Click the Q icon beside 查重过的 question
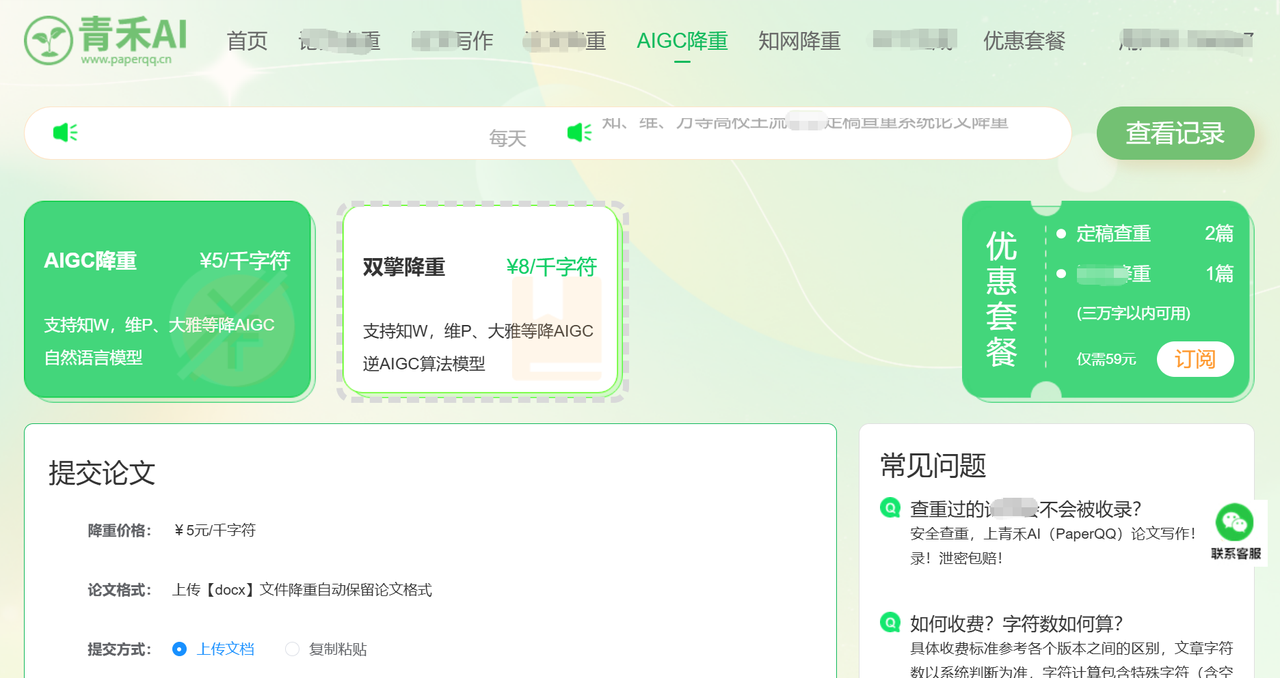1280x678 pixels. tap(890, 508)
